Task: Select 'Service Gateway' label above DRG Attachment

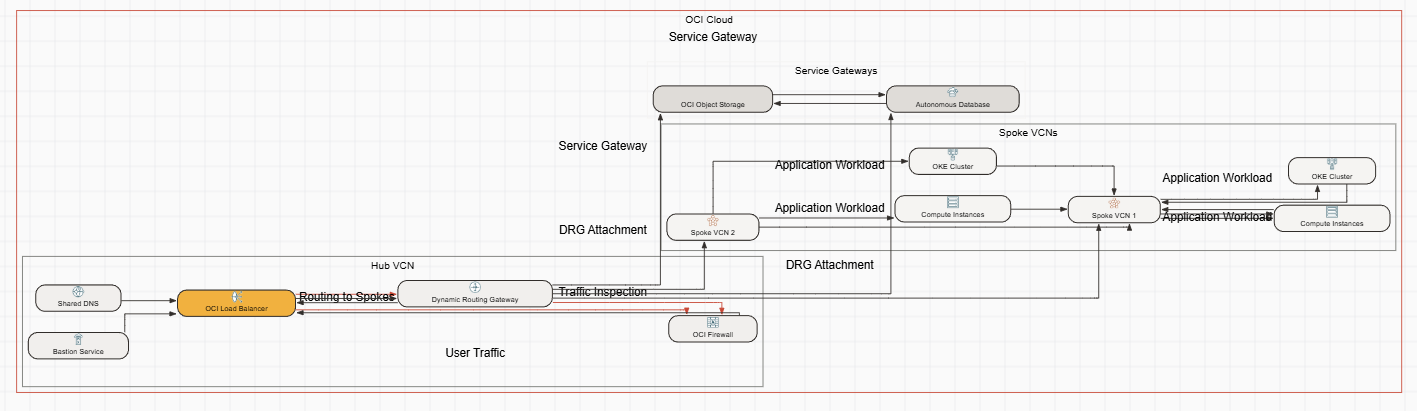Action: click(602, 146)
